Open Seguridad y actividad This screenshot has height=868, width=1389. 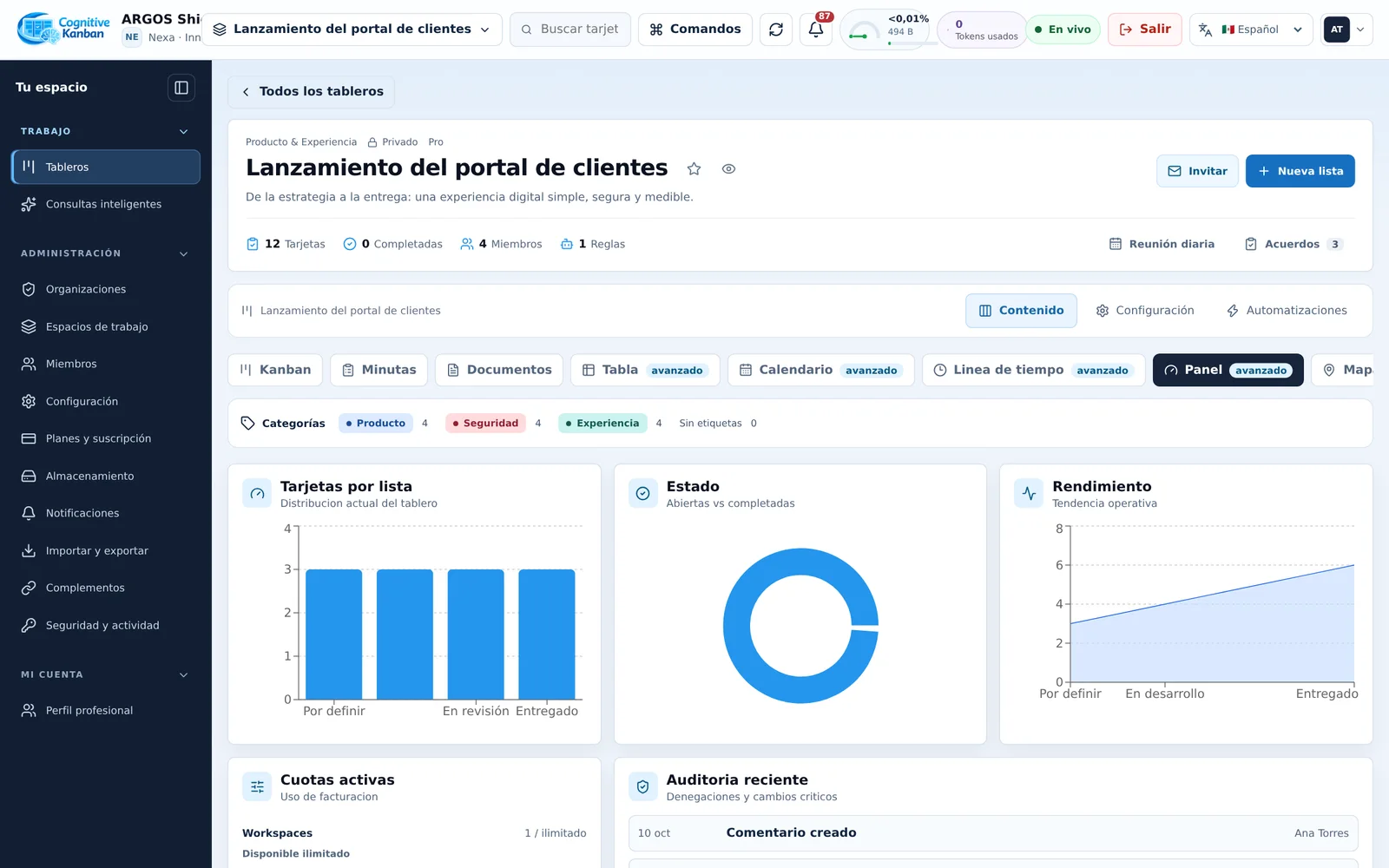106,625
